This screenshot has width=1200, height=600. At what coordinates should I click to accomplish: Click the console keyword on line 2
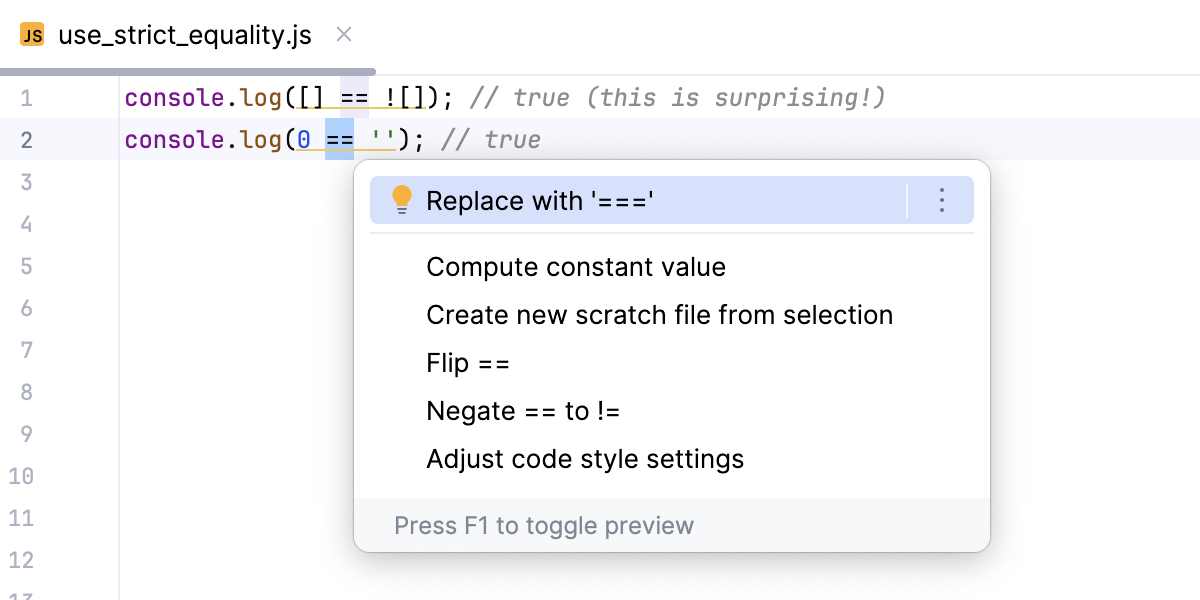pyautogui.click(x=171, y=140)
